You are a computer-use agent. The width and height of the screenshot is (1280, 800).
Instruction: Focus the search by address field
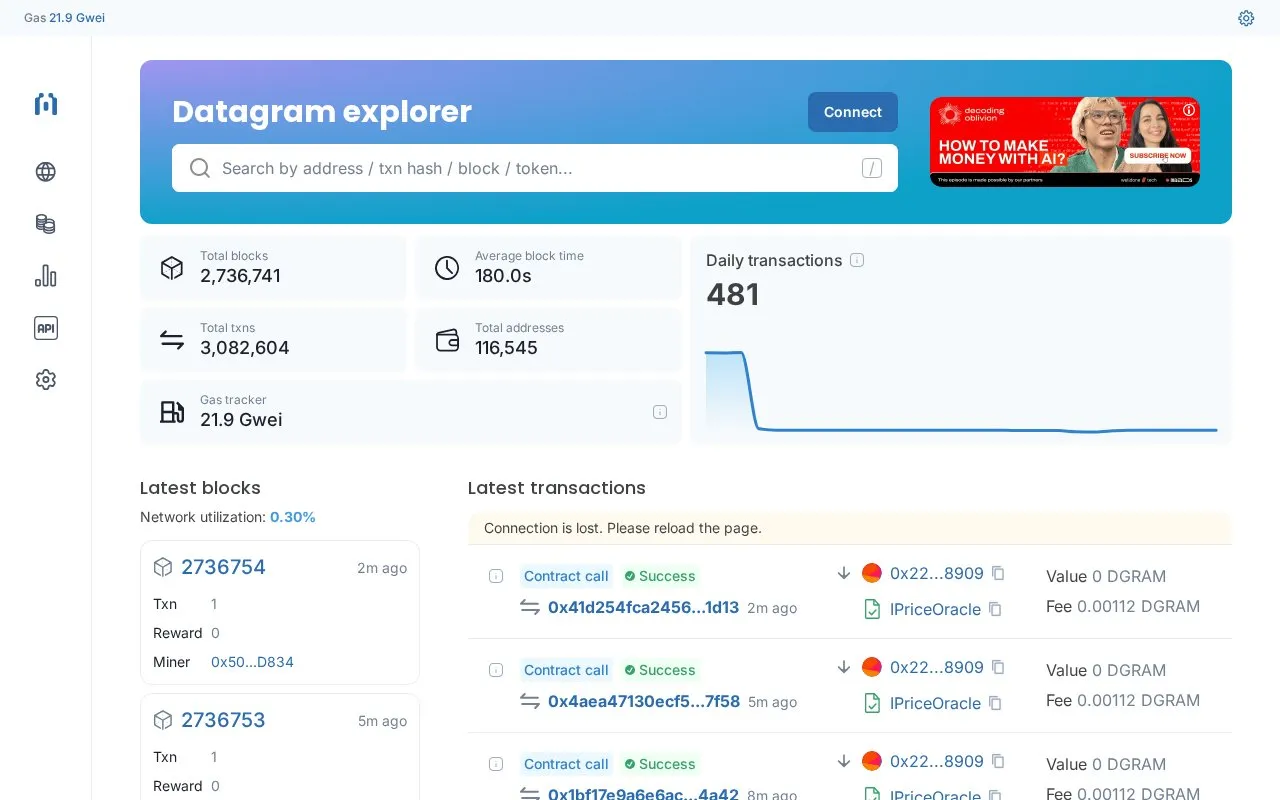coord(535,168)
